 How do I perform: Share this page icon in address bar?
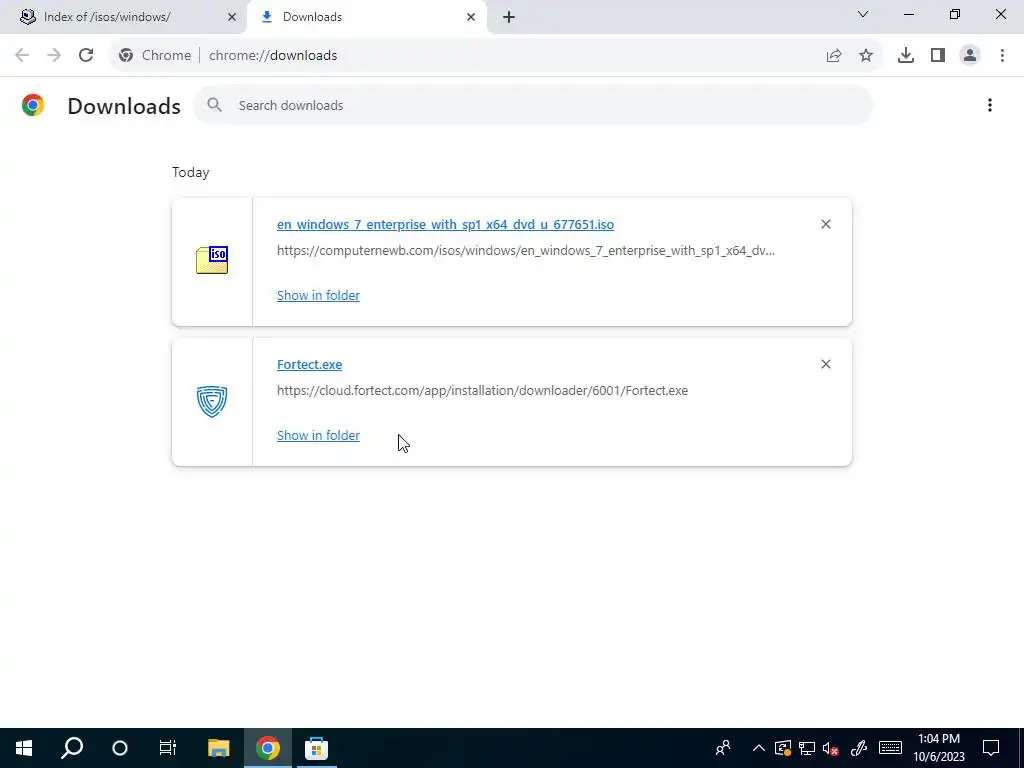click(834, 56)
